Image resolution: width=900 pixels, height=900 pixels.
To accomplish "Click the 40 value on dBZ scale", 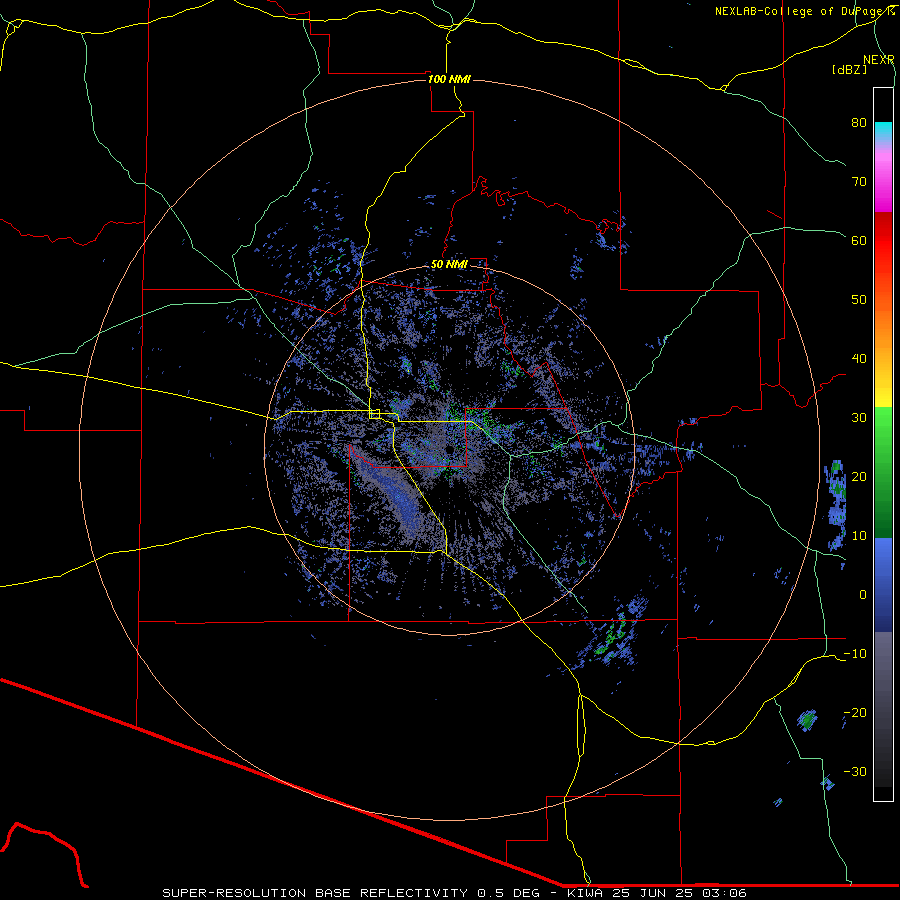I will coord(859,359).
